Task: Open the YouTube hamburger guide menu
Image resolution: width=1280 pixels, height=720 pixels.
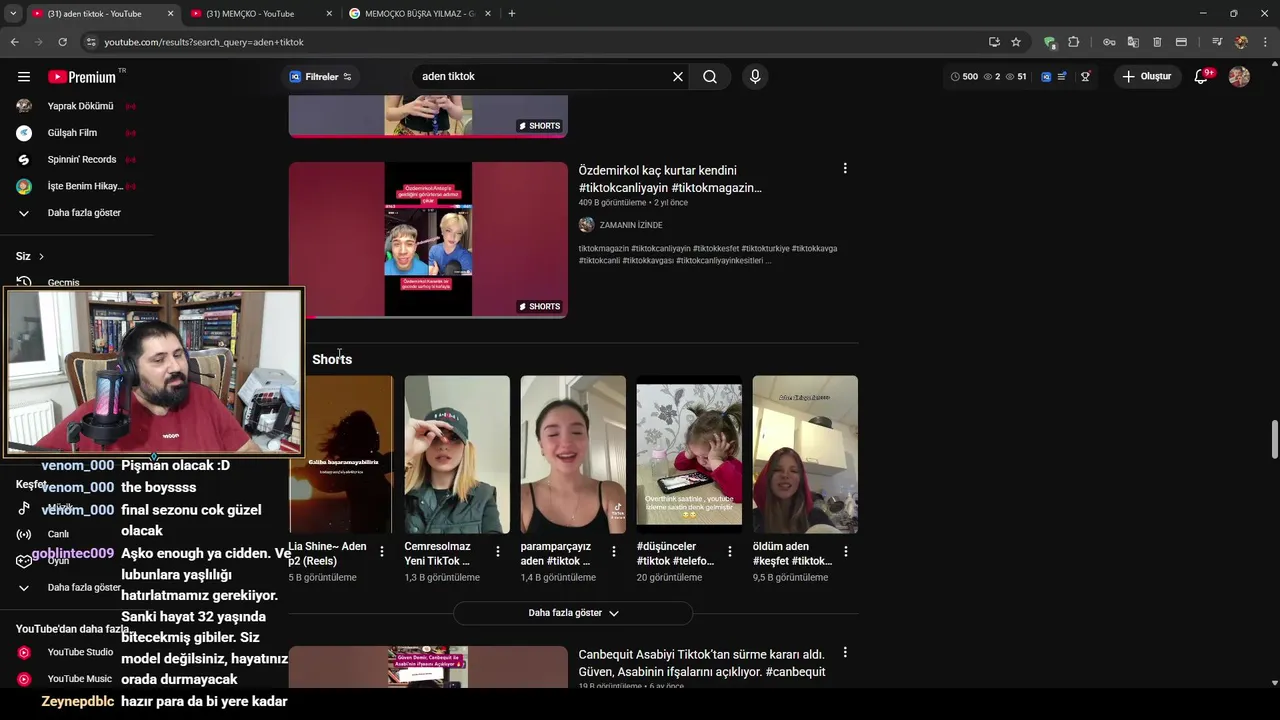Action: point(24,77)
